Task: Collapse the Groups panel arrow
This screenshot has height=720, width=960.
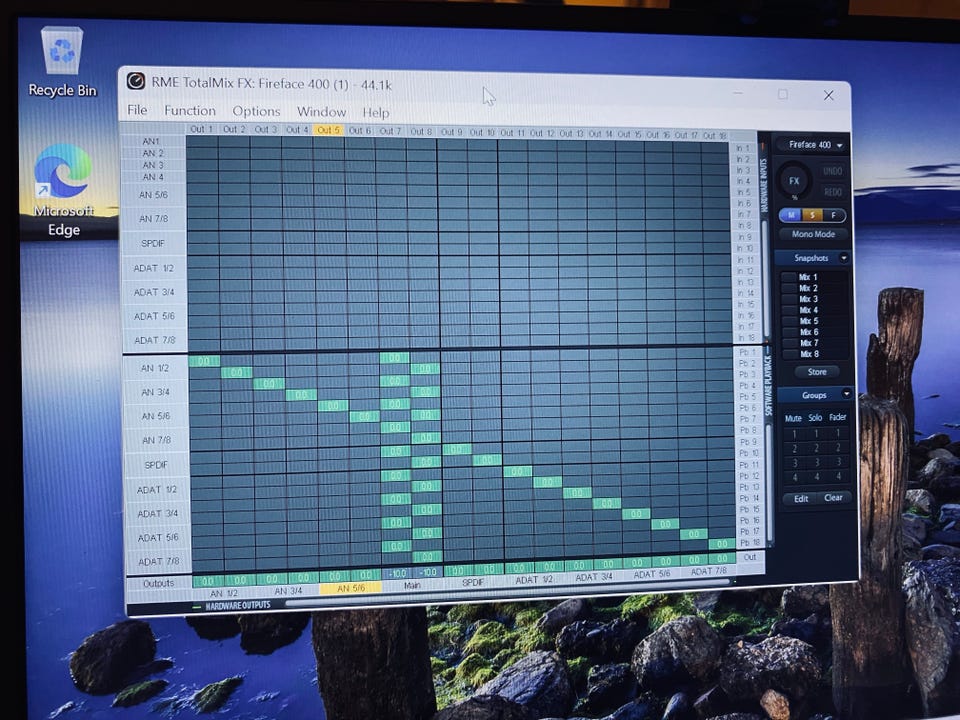Action: click(846, 394)
